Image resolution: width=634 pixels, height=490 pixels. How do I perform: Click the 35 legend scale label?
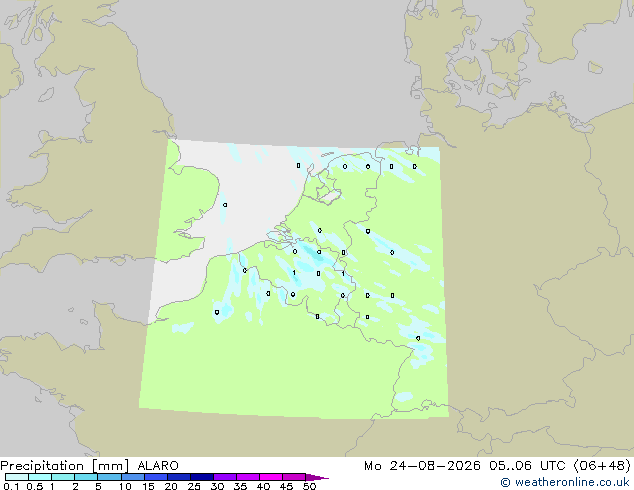click(x=240, y=486)
